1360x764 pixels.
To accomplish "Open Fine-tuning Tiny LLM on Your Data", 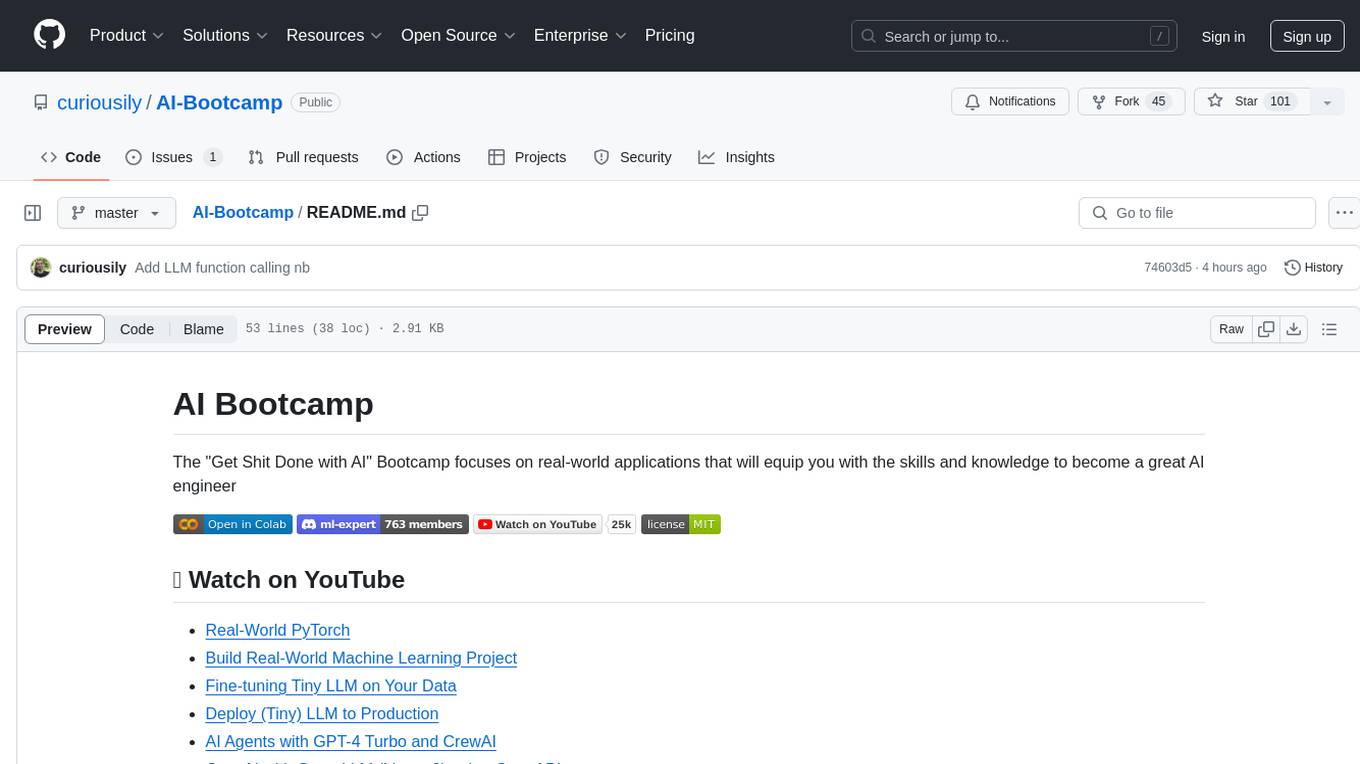I will tap(331, 686).
